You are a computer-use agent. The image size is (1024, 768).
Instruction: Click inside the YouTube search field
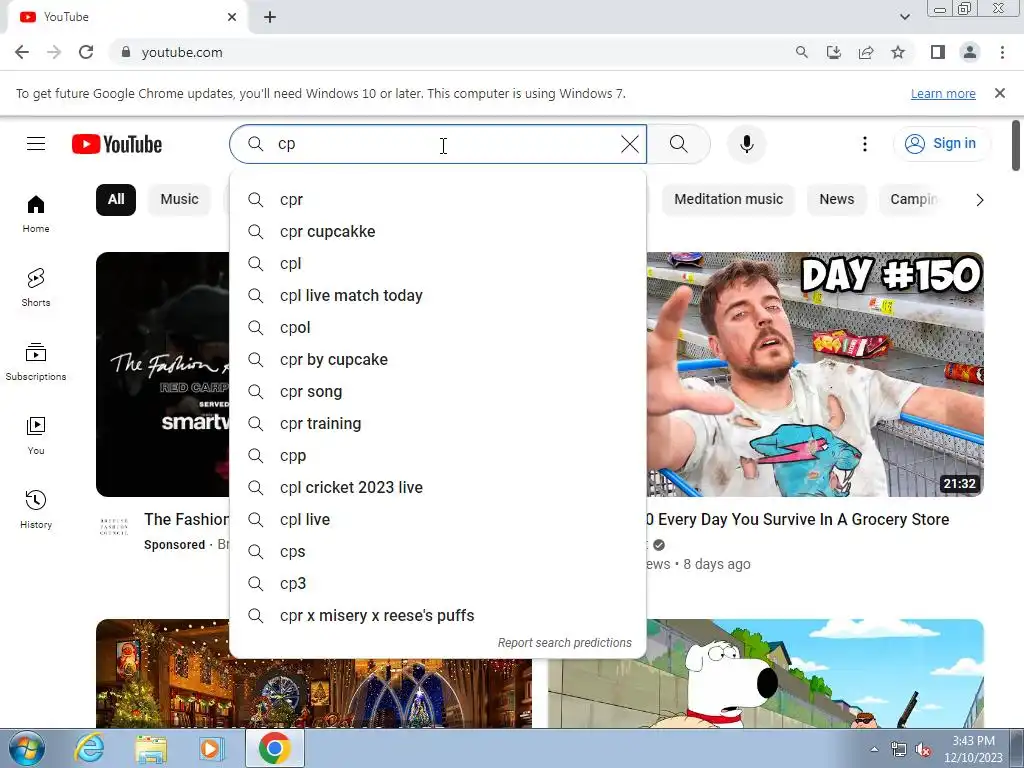tap(438, 144)
